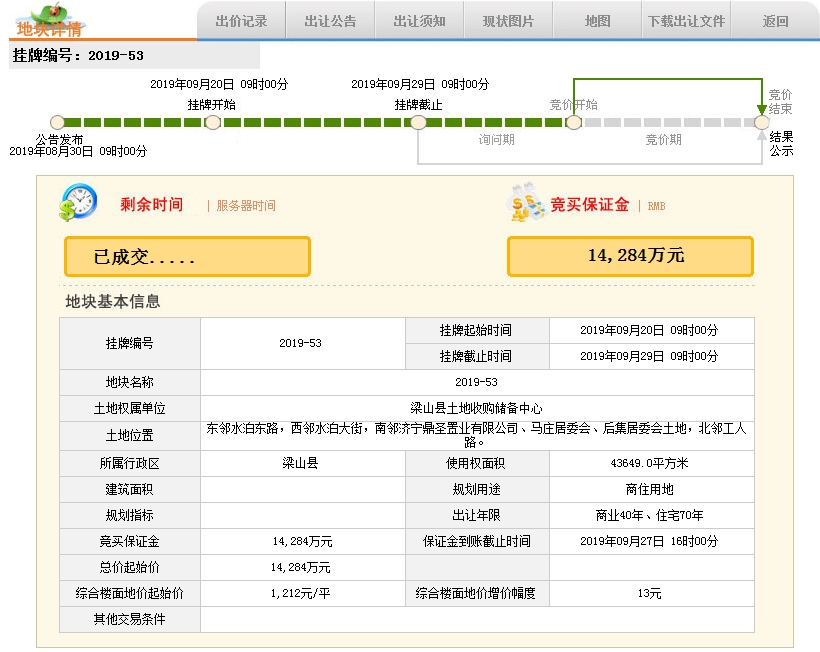Click the green arrow pointing to 竞价结束
The width and height of the screenshot is (820, 652).
761,109
